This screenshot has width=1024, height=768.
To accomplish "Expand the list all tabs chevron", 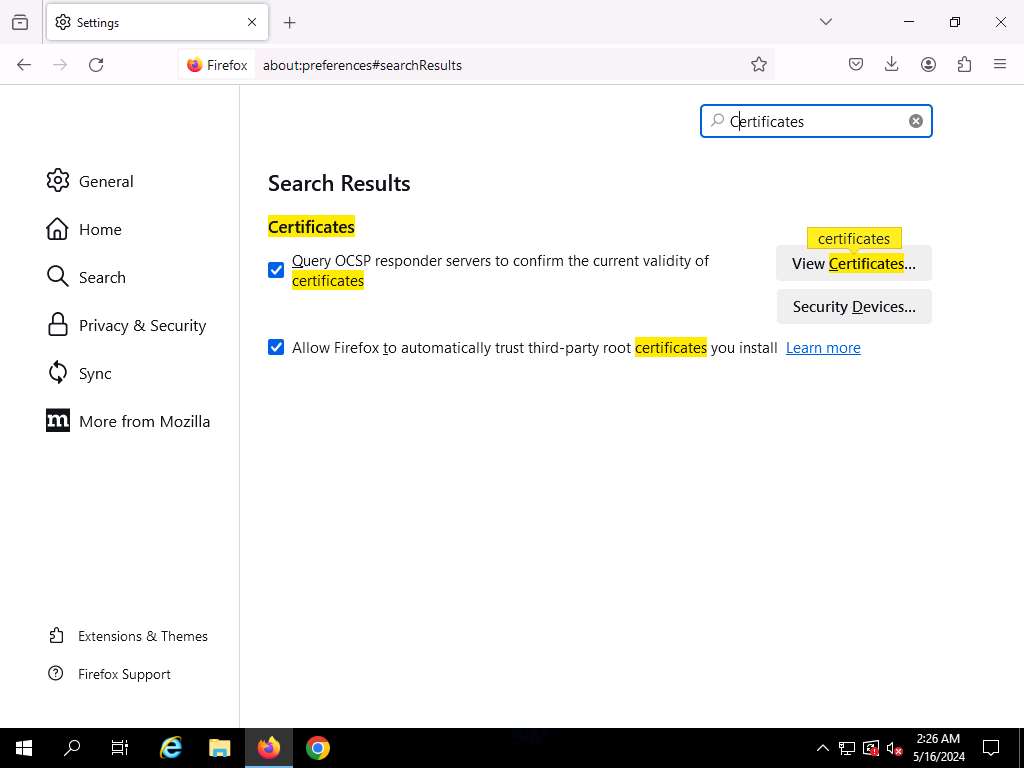I will pos(826,22).
